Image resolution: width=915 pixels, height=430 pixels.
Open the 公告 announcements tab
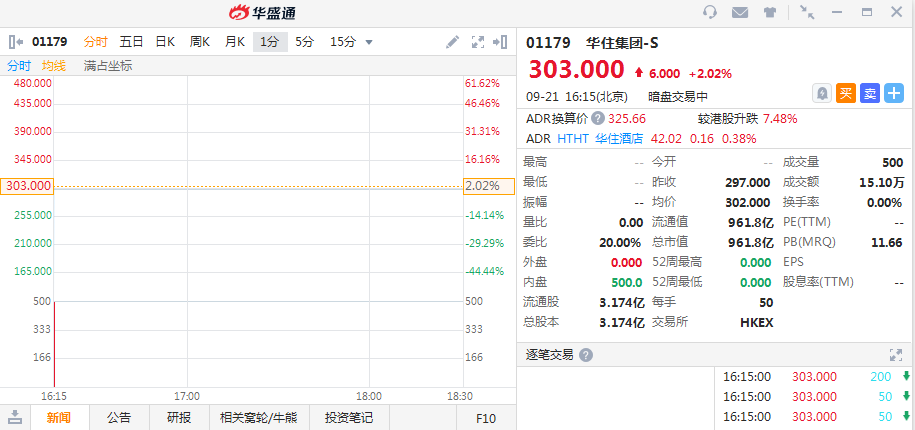119,418
